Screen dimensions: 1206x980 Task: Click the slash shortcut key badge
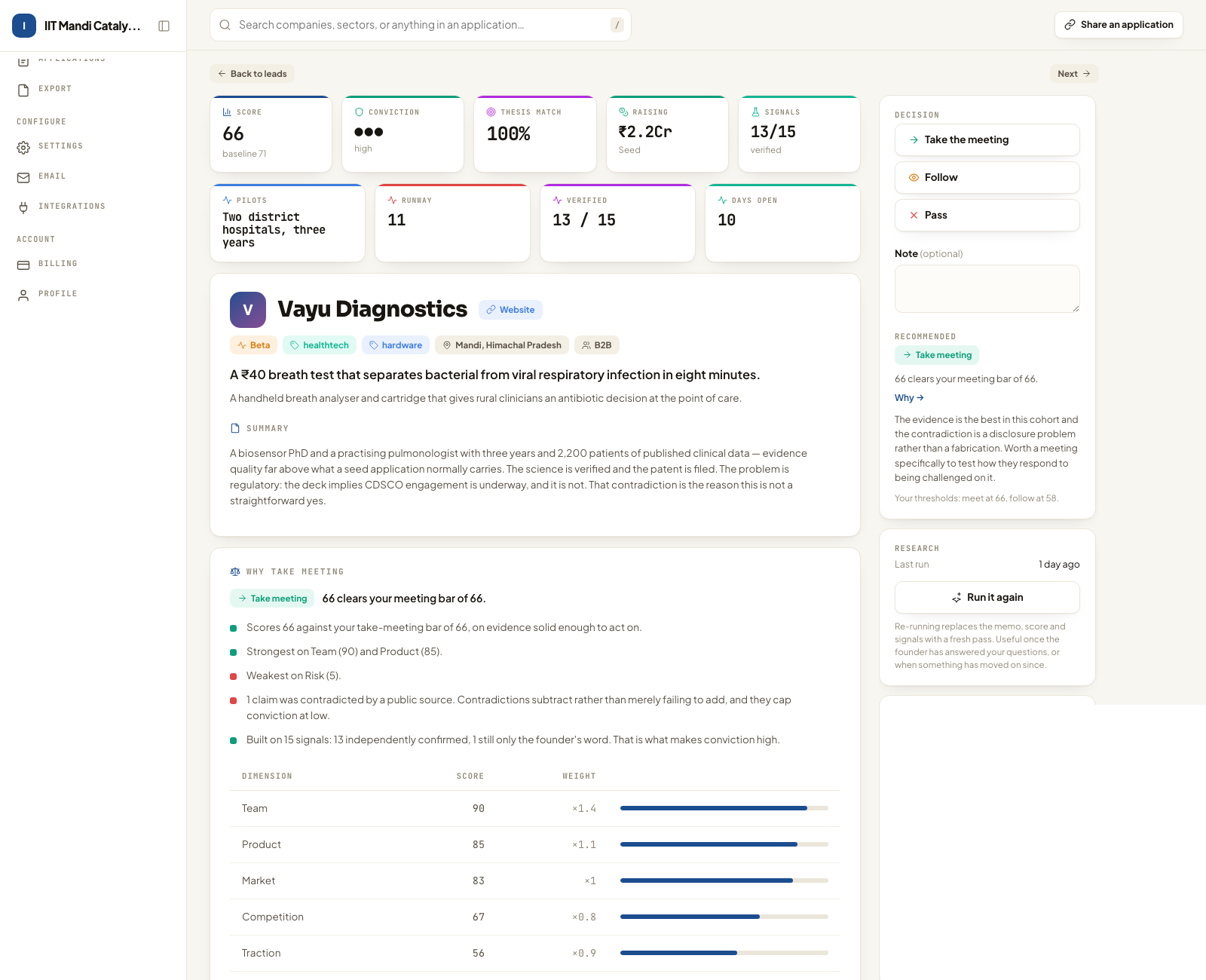617,25
